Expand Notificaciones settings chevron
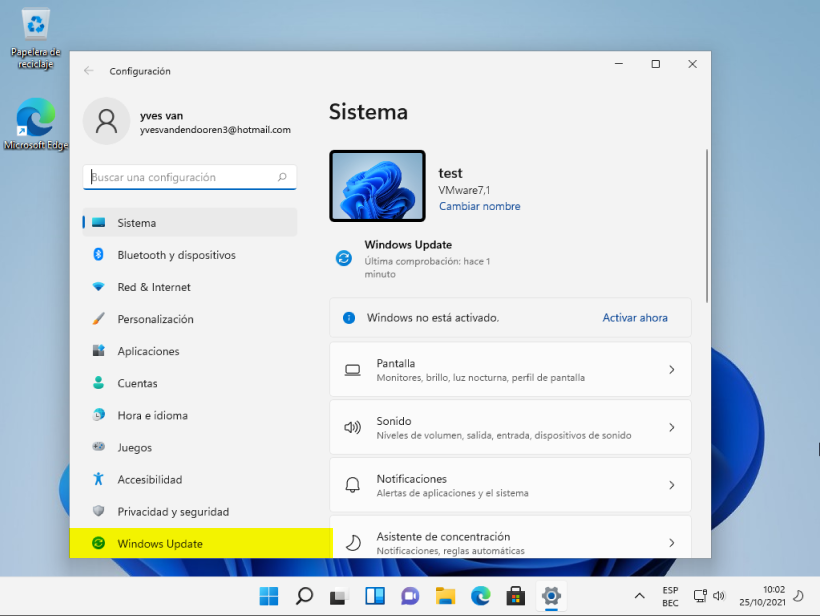Viewport: 820px width, 616px height. pyautogui.click(x=672, y=485)
